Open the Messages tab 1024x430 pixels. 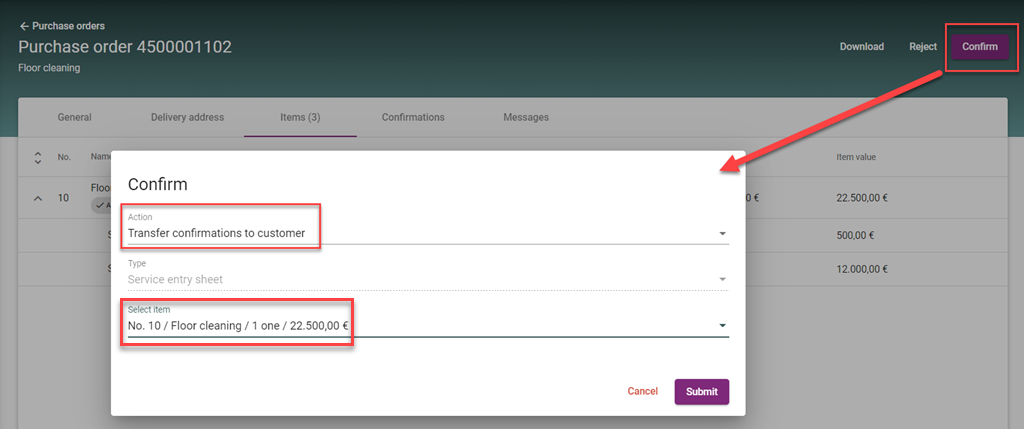pyautogui.click(x=526, y=117)
